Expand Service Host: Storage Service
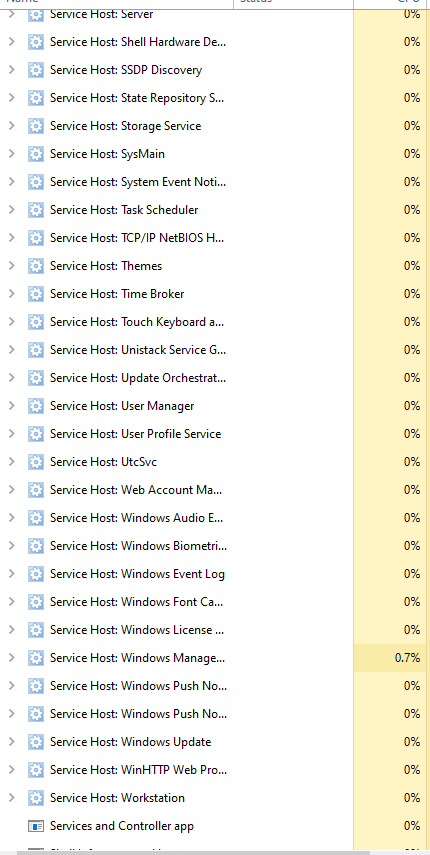The width and height of the screenshot is (430, 855). 11,126
